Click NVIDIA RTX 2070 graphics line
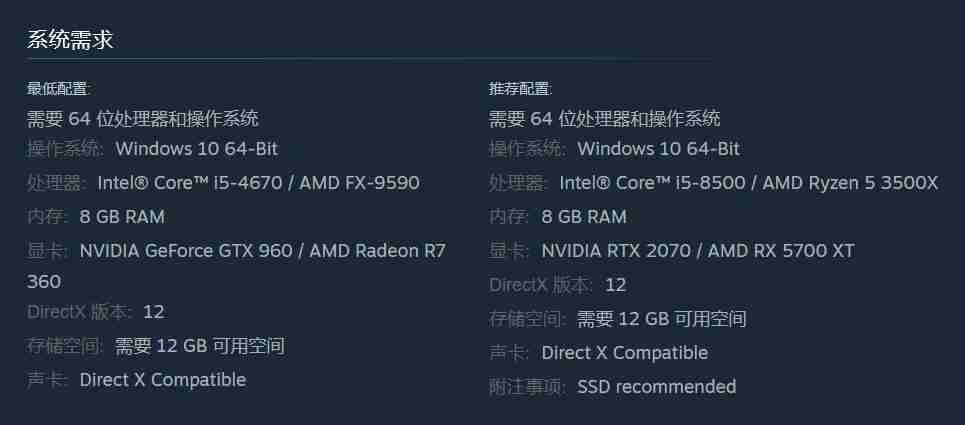 pos(671,251)
